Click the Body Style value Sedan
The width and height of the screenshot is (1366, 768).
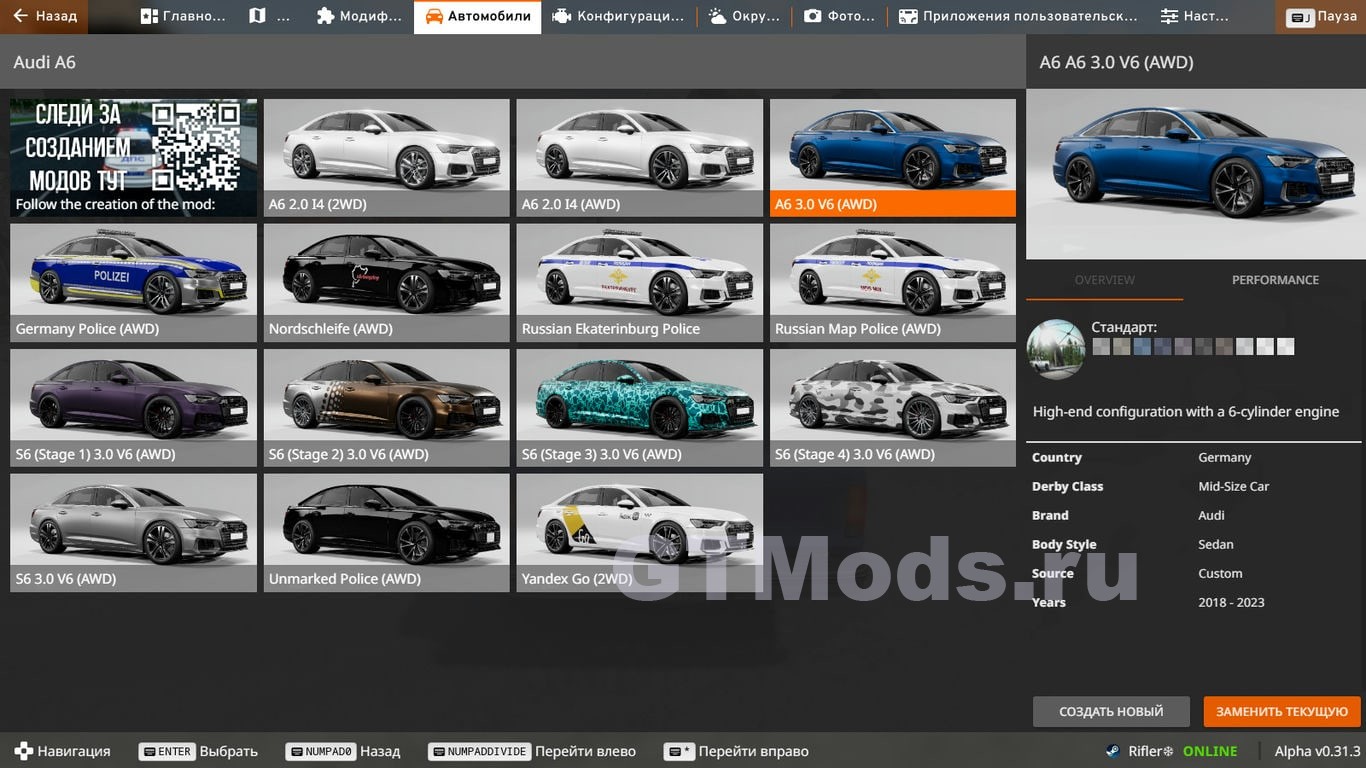(x=1216, y=544)
